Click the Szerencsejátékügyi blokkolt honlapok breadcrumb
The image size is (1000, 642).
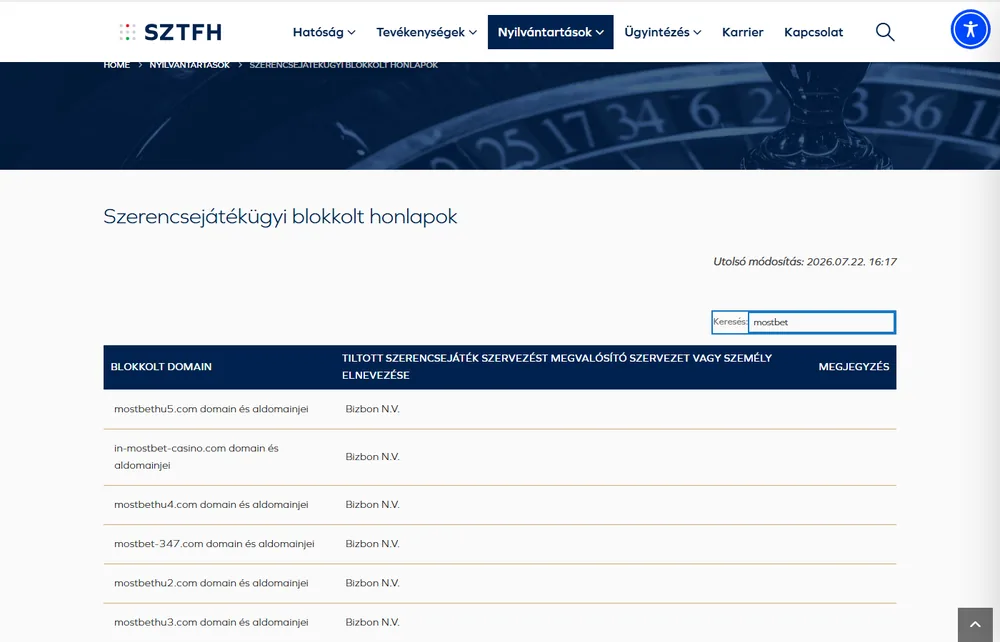click(x=343, y=65)
